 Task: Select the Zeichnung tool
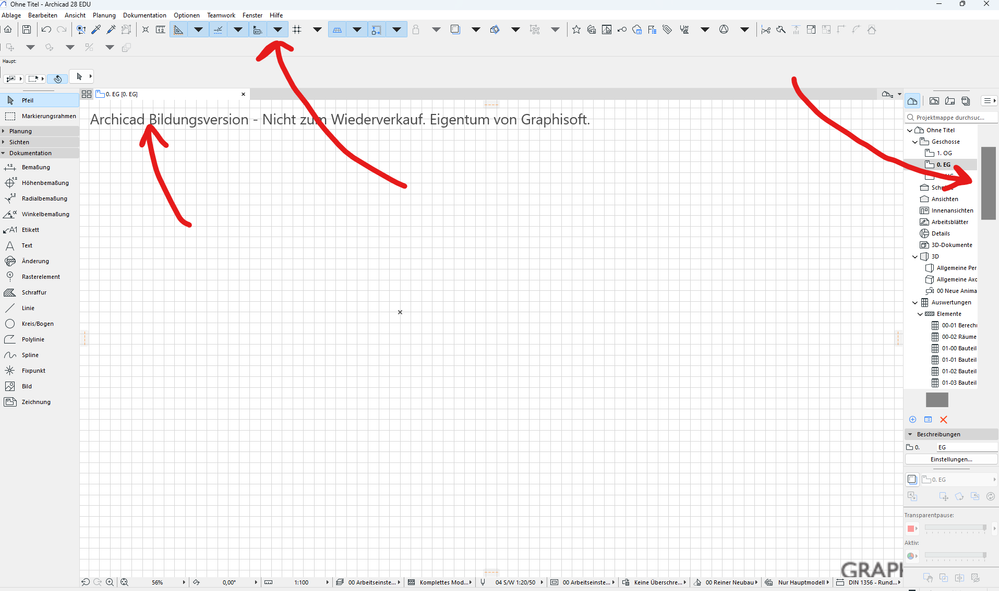pos(40,402)
